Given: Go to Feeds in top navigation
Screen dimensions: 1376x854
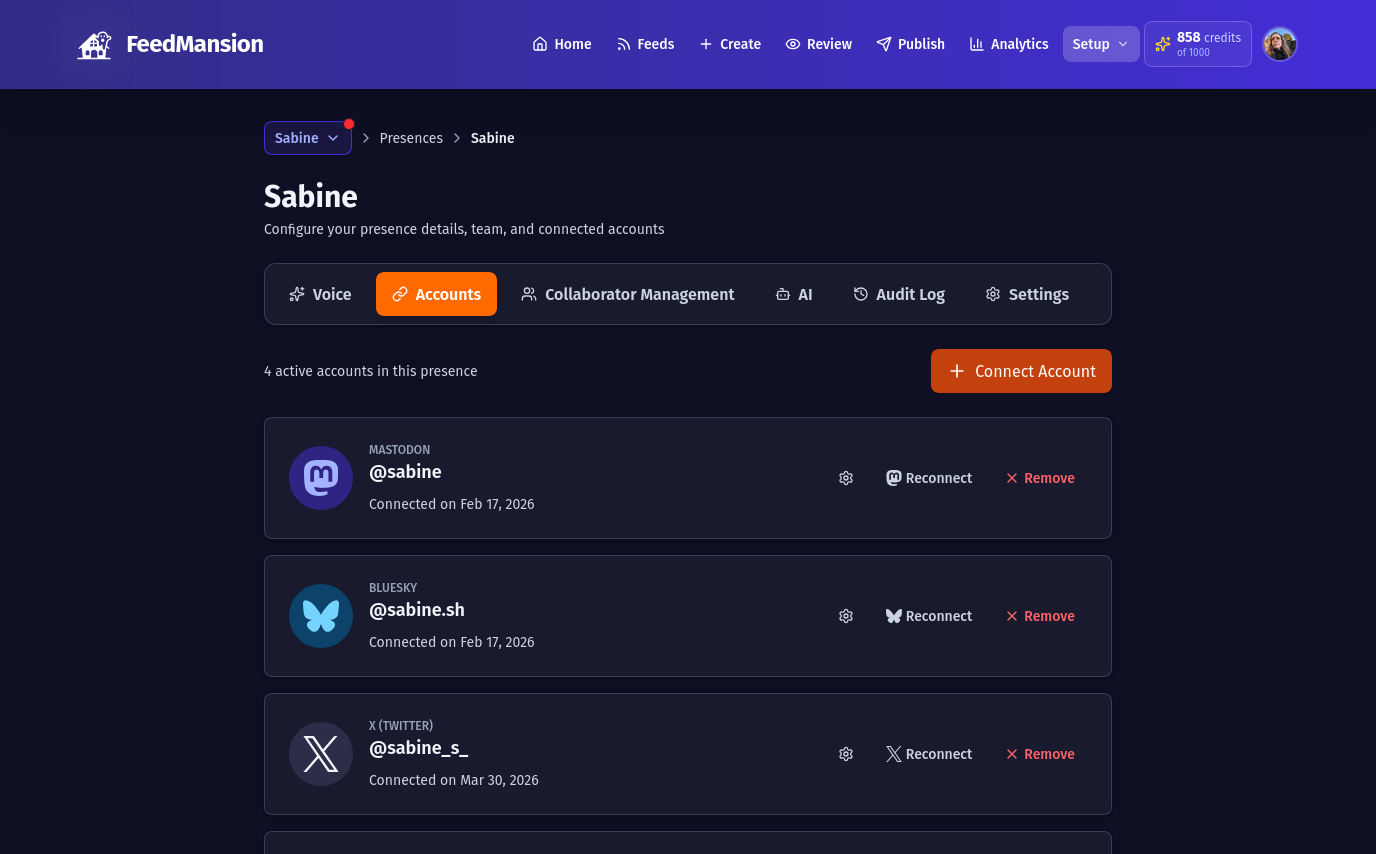Looking at the screenshot, I should click(x=645, y=44).
